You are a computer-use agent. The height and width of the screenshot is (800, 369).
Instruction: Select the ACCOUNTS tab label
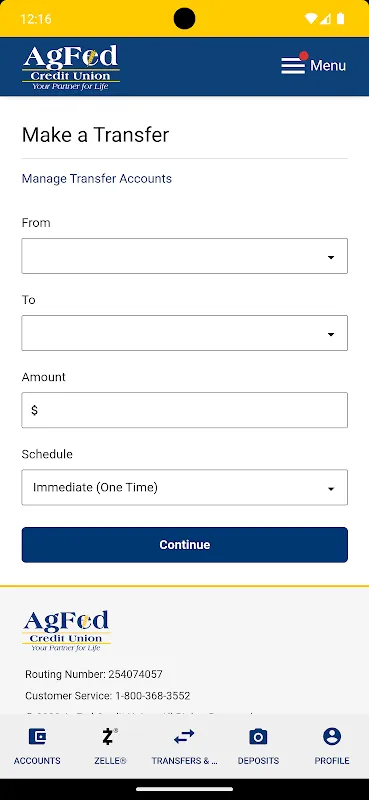pyautogui.click(x=37, y=760)
